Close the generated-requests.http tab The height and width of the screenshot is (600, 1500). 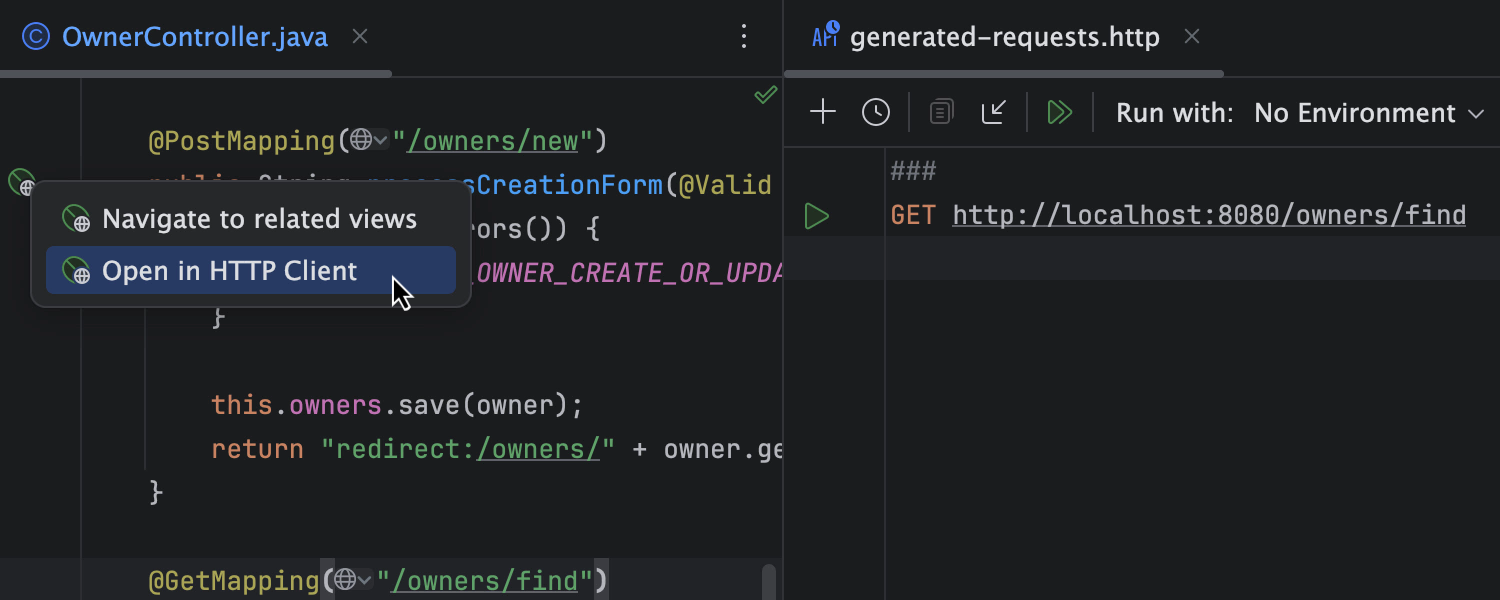point(1191,37)
